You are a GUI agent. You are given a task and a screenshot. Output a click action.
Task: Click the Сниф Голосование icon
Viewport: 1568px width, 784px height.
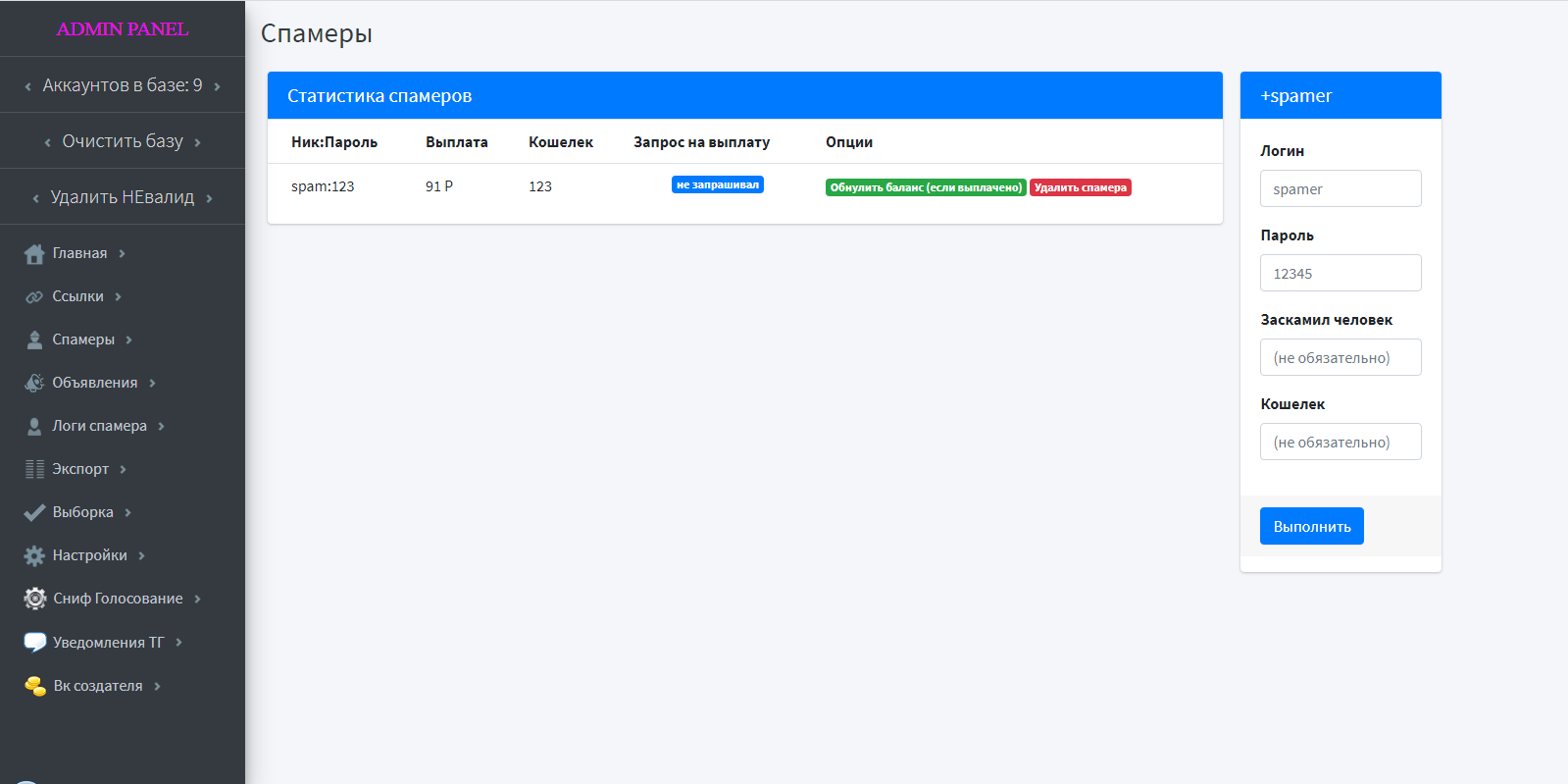34,599
